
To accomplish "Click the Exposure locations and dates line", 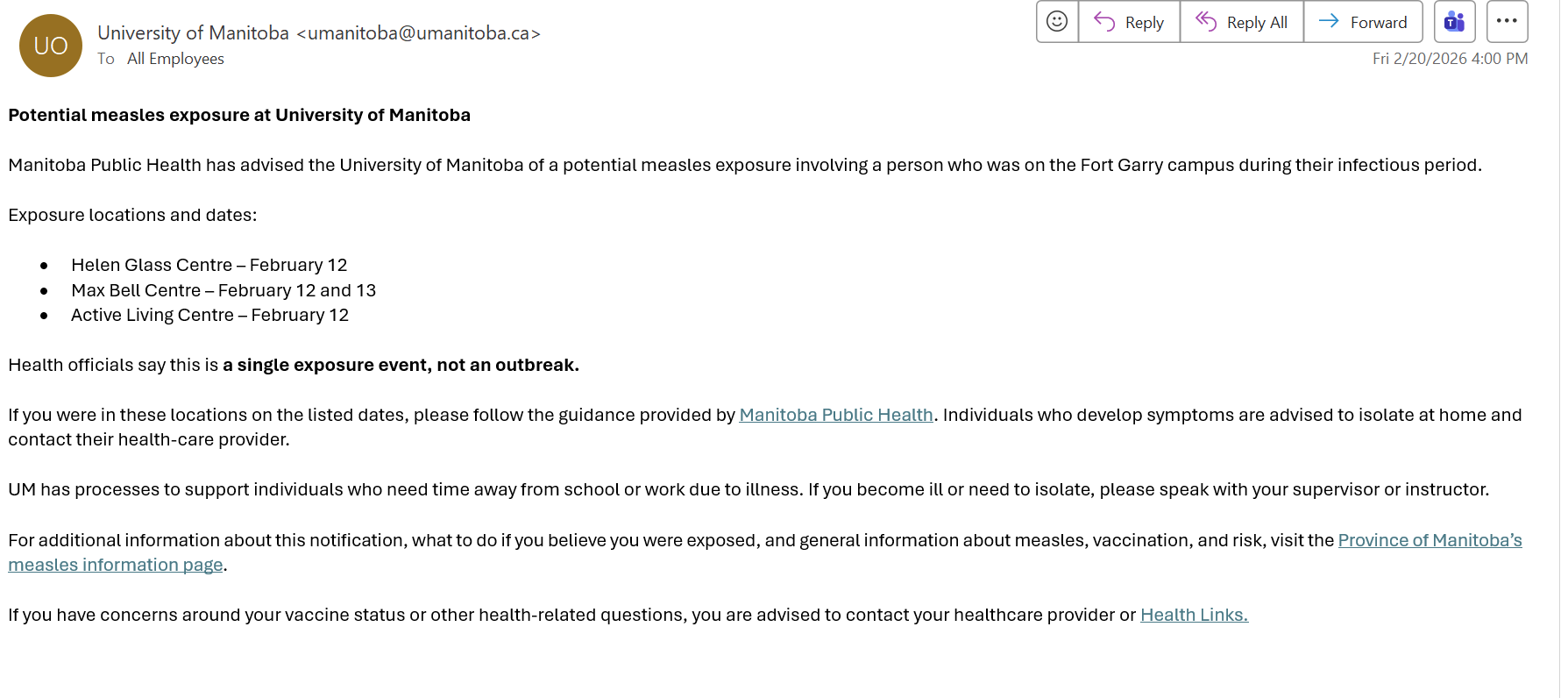I will [x=132, y=215].
